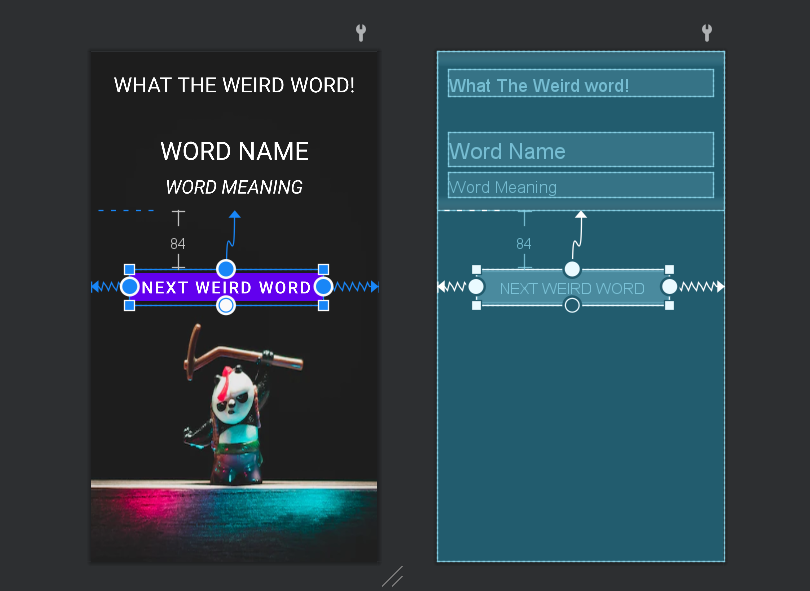This screenshot has height=591, width=810.
Task: Open the 84 margin dropdown in design view
Action: 178,243
